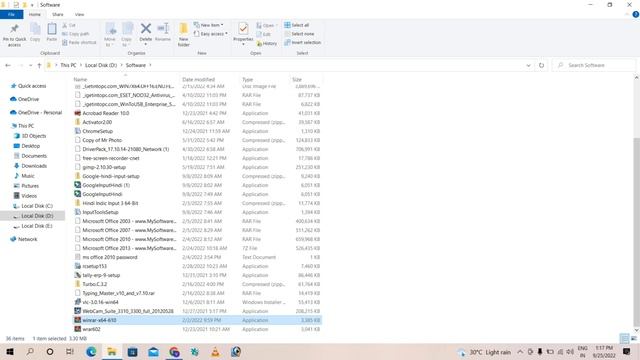
Task: Click Copy path in Clipboard group
Action: coord(76,34)
